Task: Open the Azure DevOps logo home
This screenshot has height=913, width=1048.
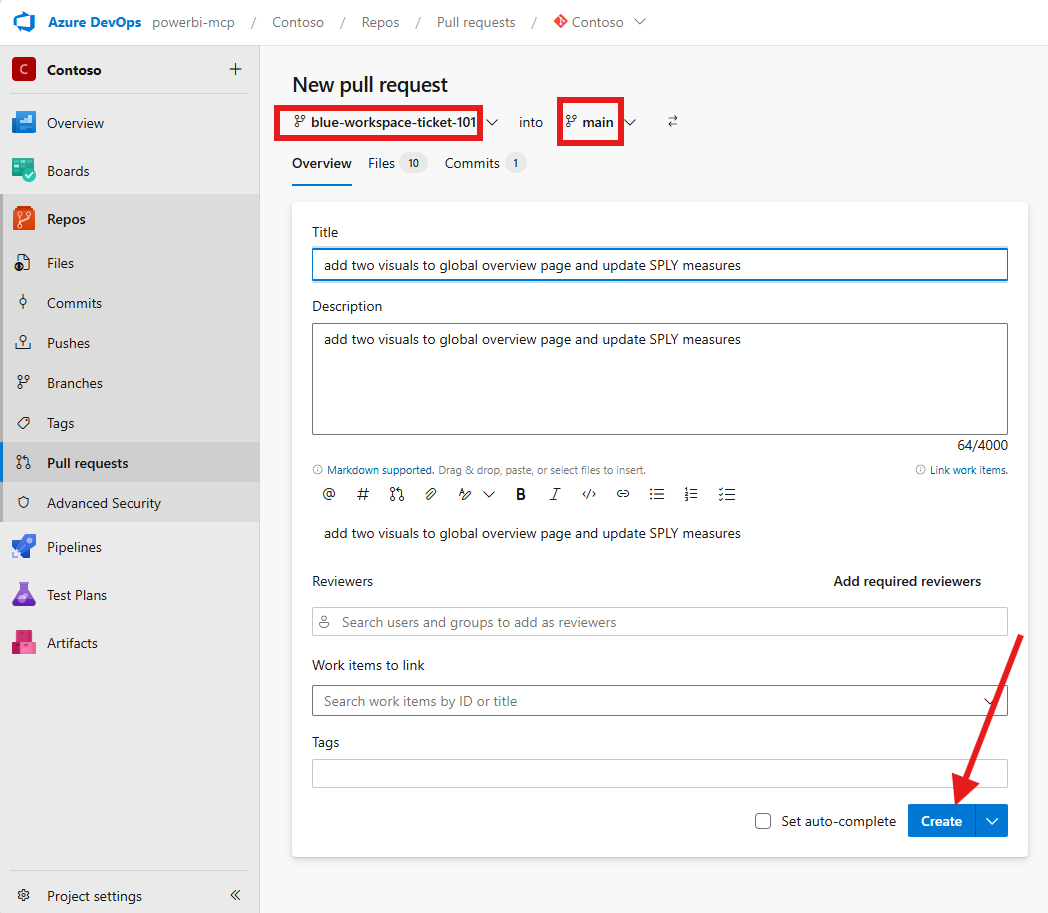Action: point(25,21)
